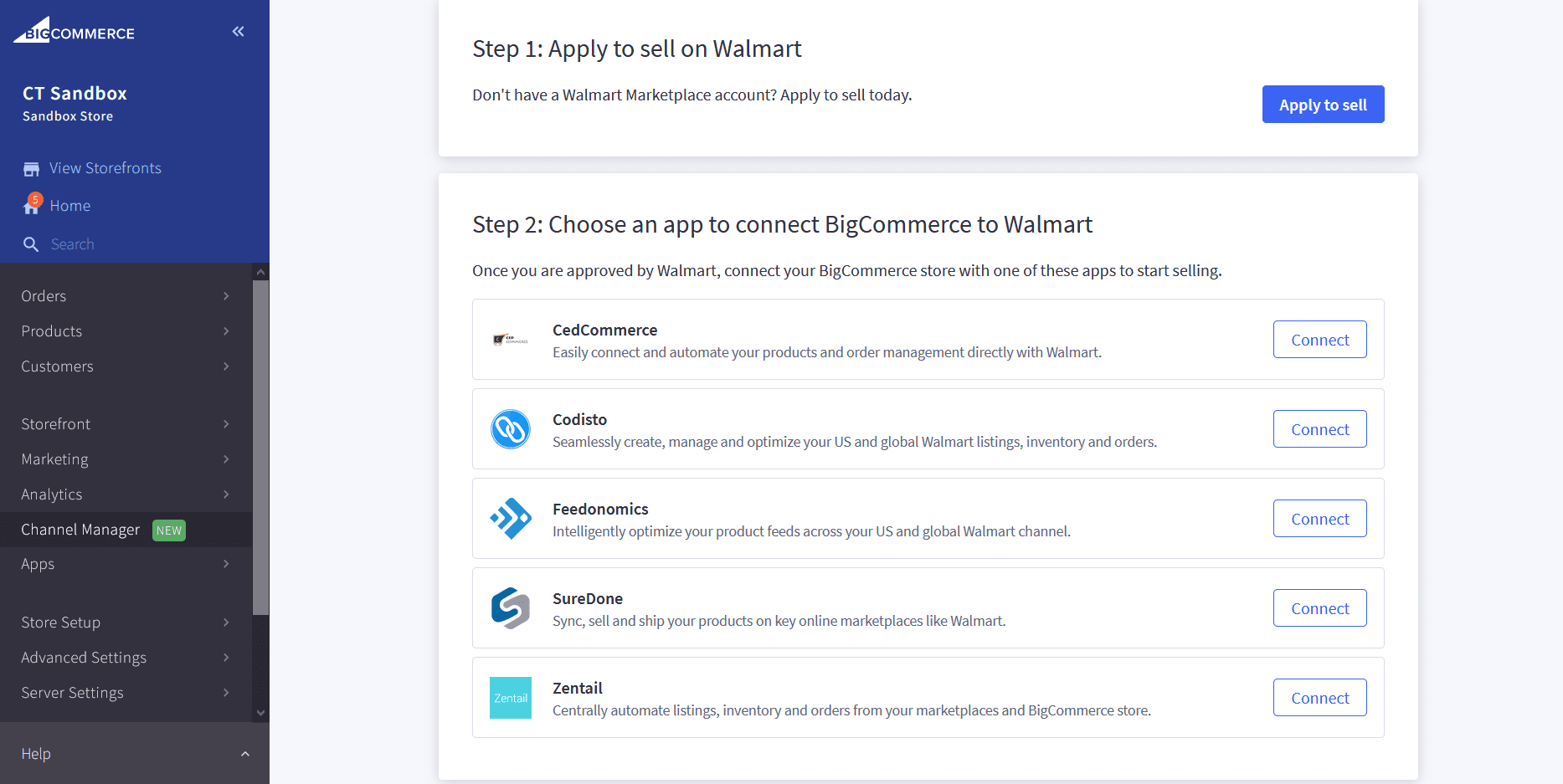Select the Codisto app logo

511,428
